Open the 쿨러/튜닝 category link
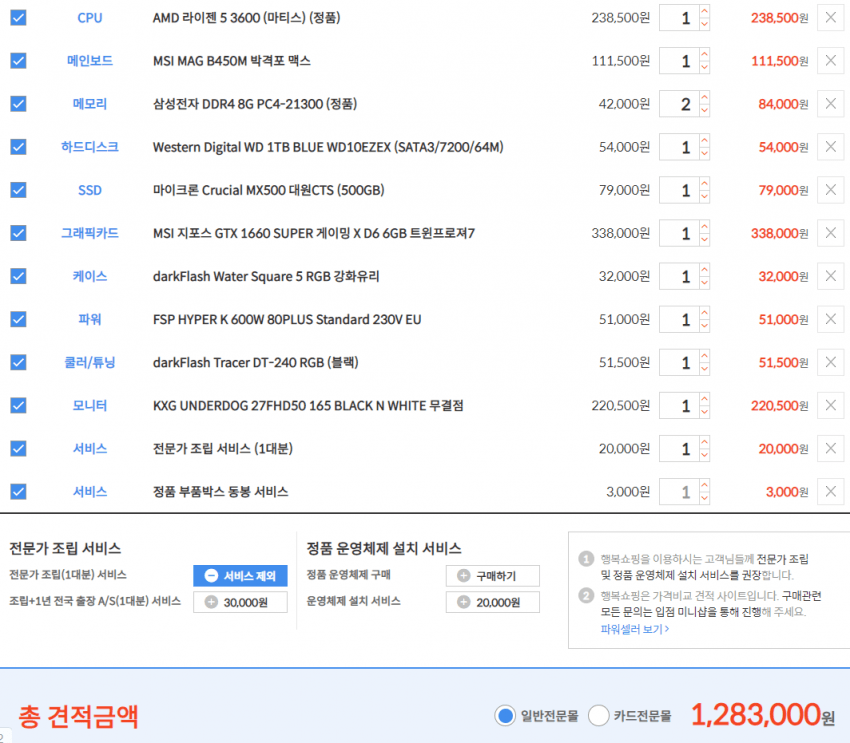The height and width of the screenshot is (743, 850). tap(89, 363)
